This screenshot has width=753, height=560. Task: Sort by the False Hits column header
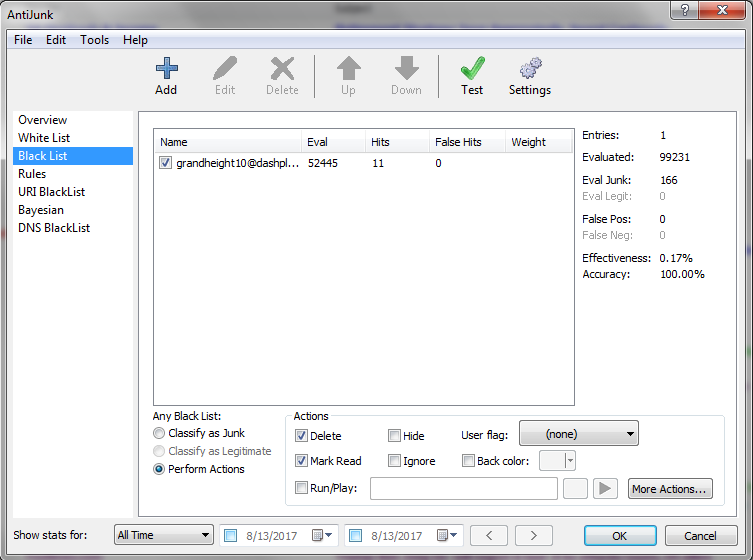click(x=467, y=142)
